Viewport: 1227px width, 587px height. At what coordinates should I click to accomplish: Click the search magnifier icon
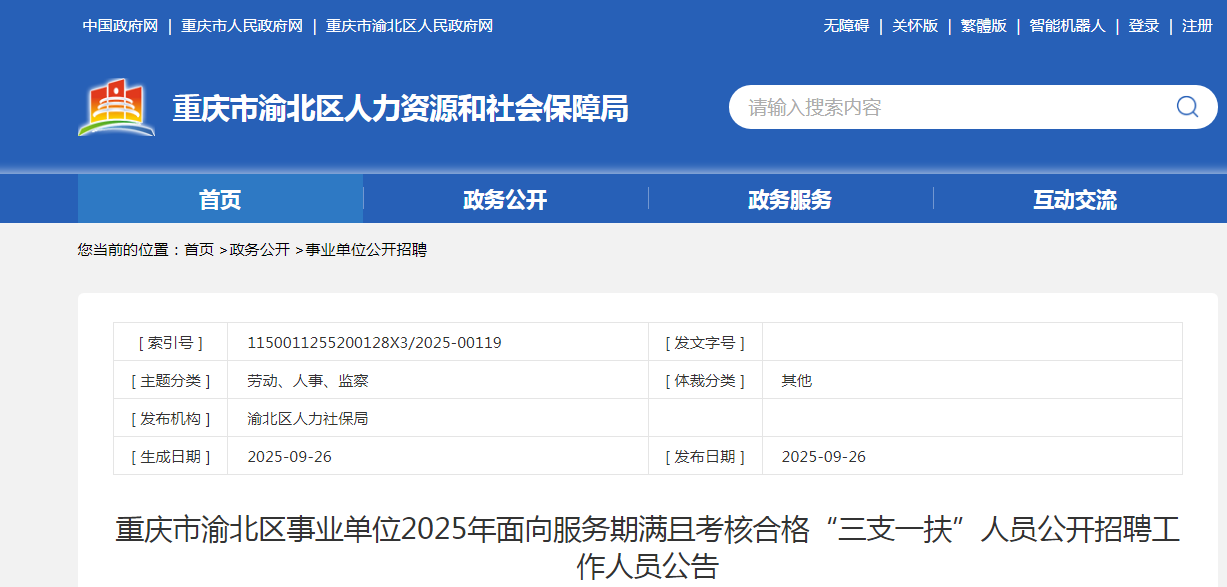(1186, 107)
